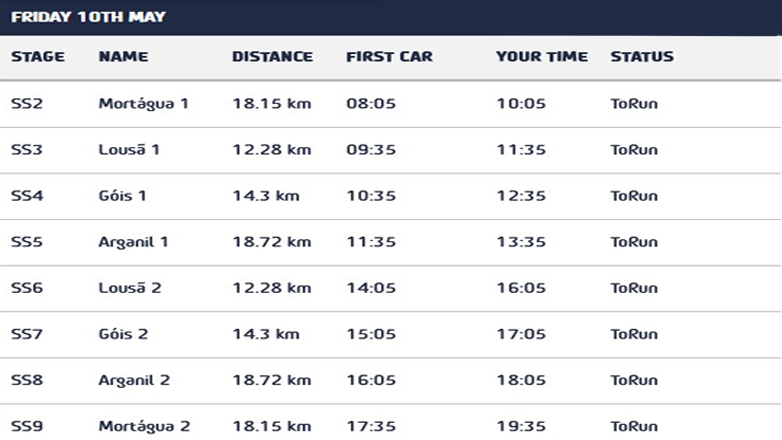The height and width of the screenshot is (440, 782).
Task: Click the 12:35 your time for SS4
Action: (x=521, y=196)
